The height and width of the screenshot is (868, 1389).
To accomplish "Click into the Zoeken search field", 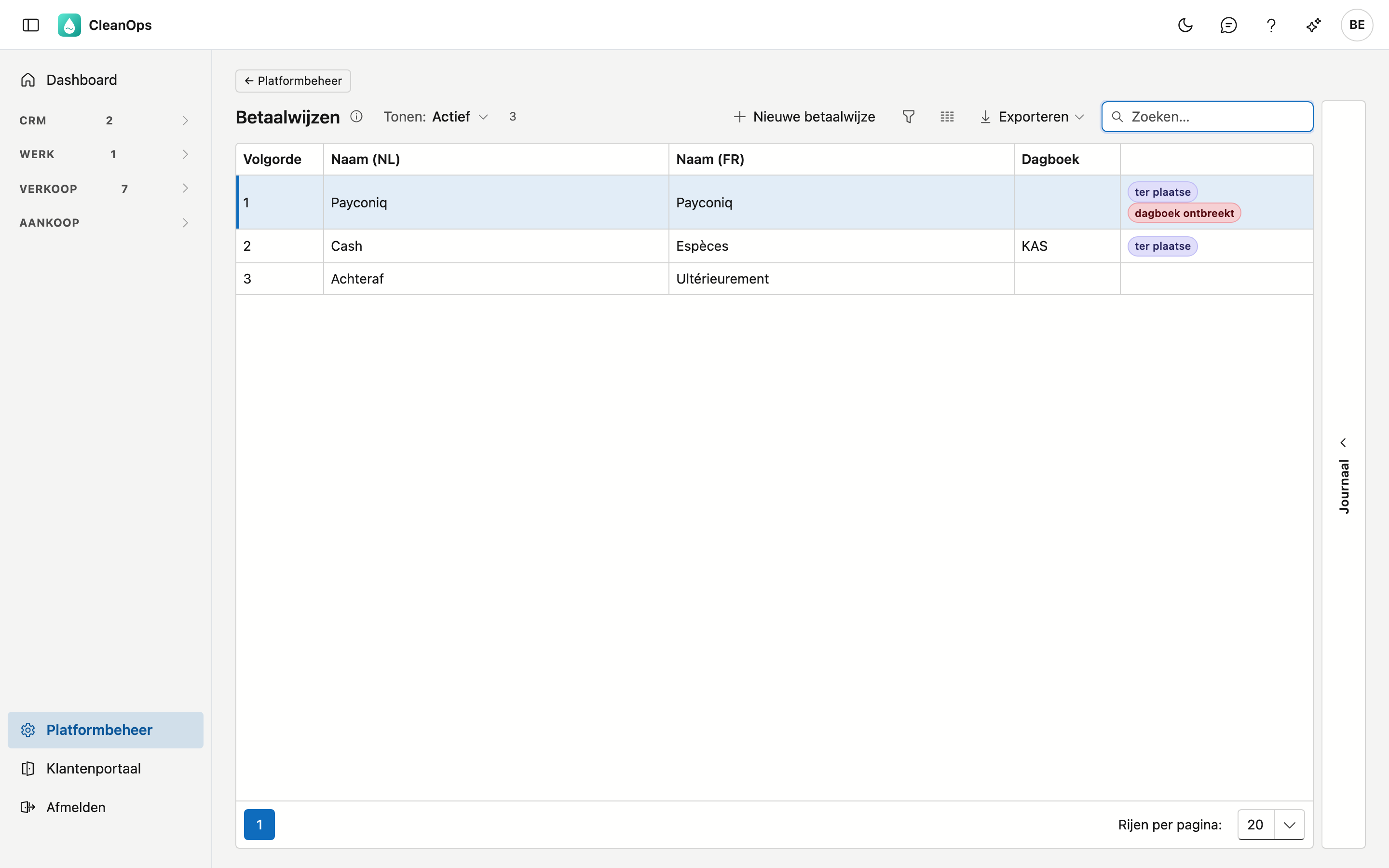I will point(1207,117).
